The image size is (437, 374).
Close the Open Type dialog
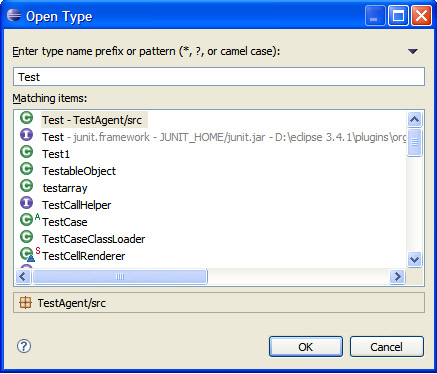pyautogui.click(x=421, y=16)
